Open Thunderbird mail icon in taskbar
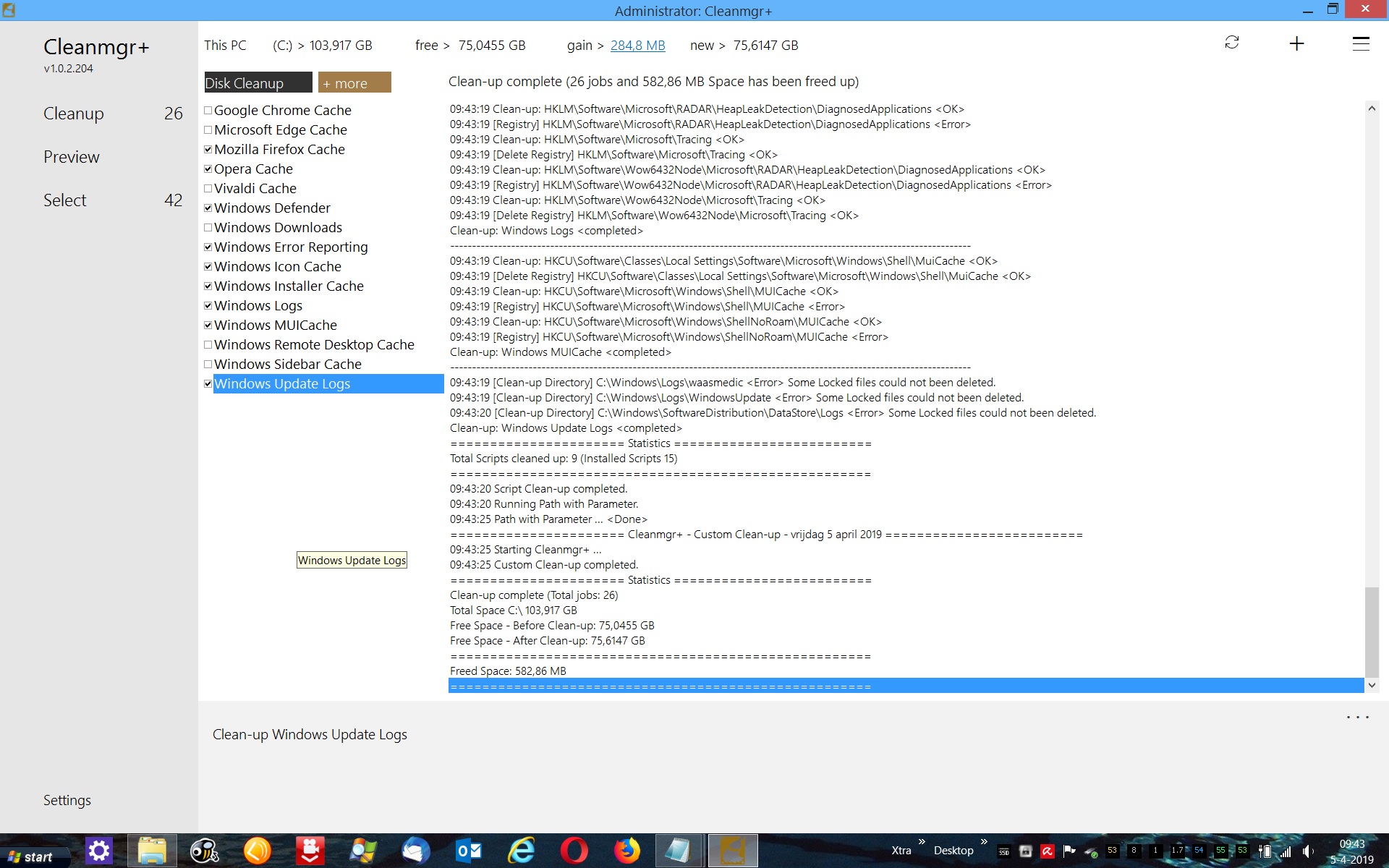 pyautogui.click(x=416, y=851)
